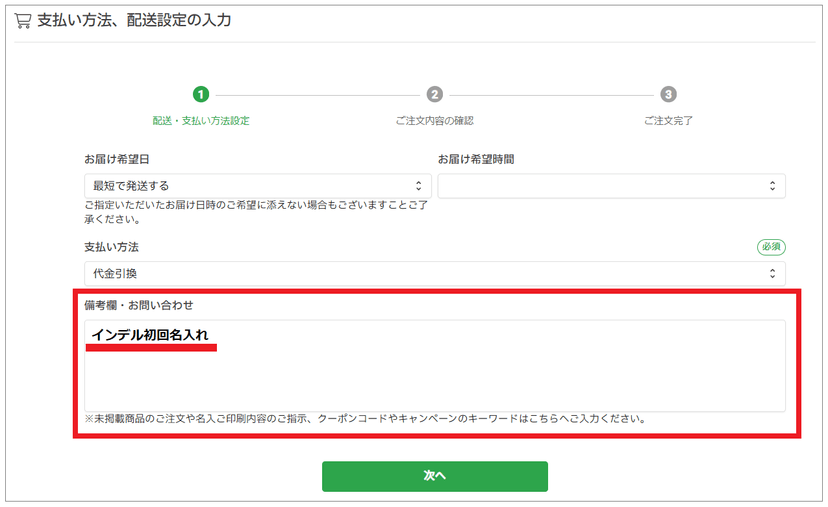The width and height of the screenshot is (828, 507).
Task: Click the note beginning ※未掲載商品のご注文
Action: 365,419
